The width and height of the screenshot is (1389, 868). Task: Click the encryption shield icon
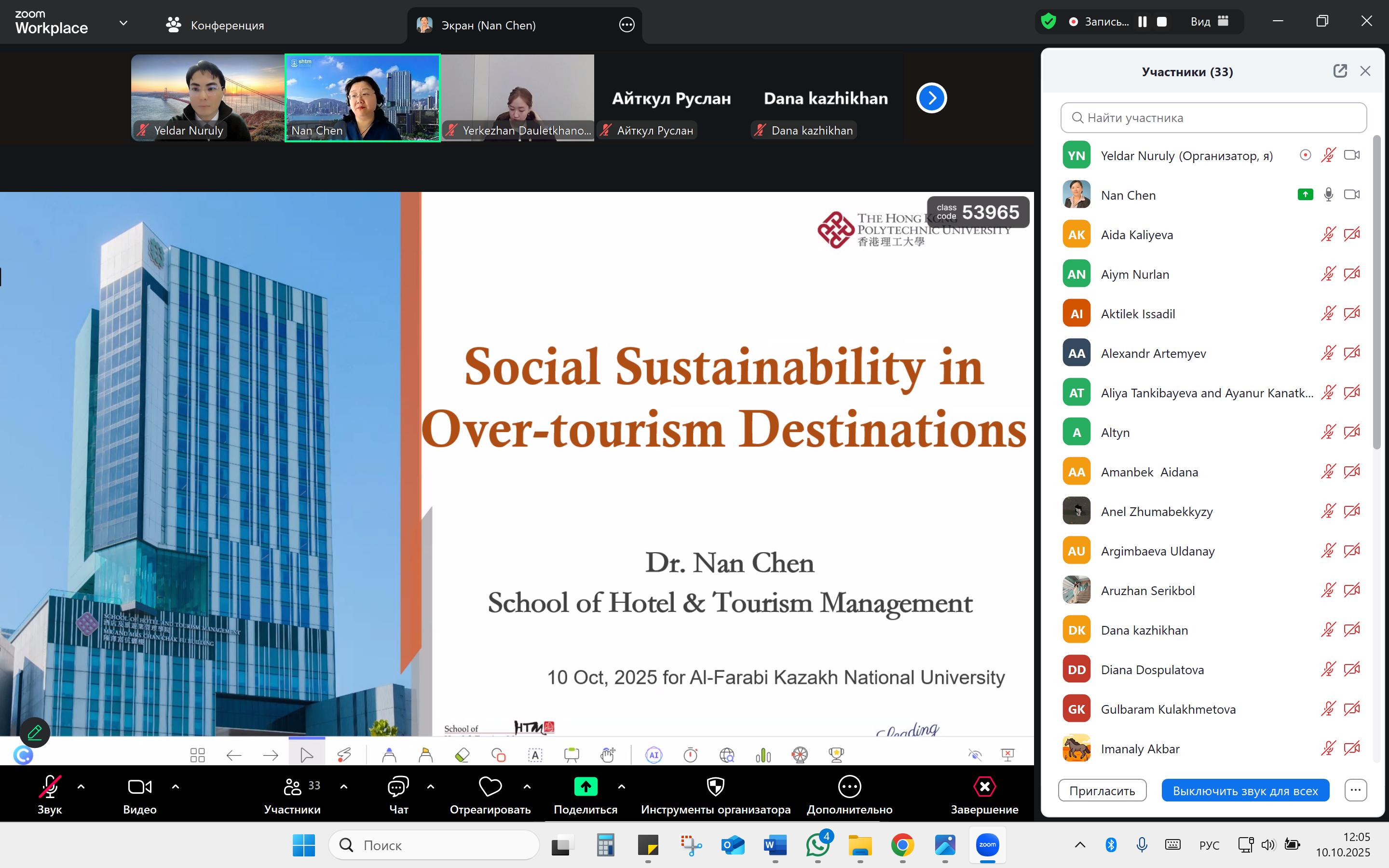click(1048, 22)
